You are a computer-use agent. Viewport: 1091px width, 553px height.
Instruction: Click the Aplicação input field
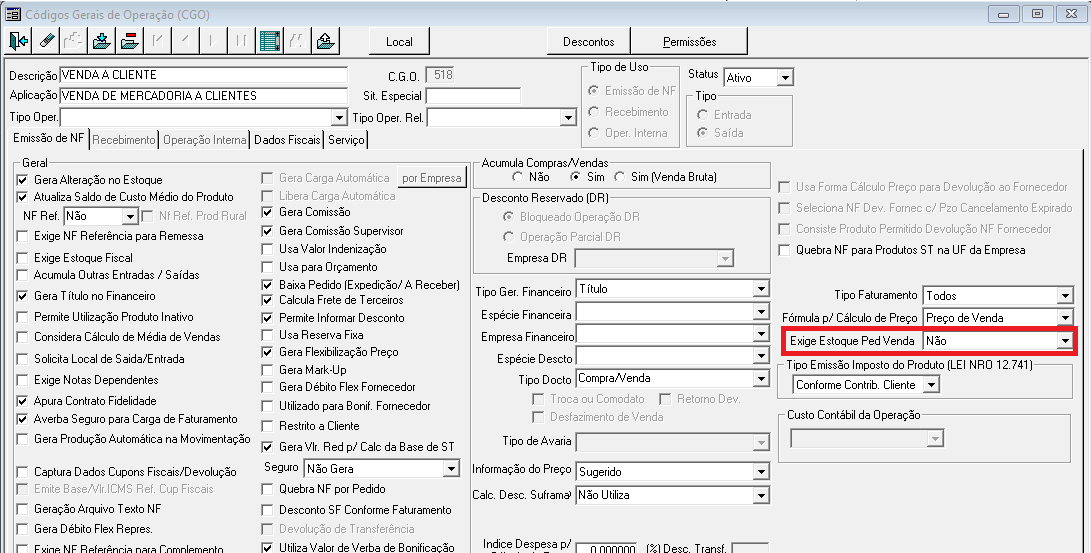(x=203, y=96)
